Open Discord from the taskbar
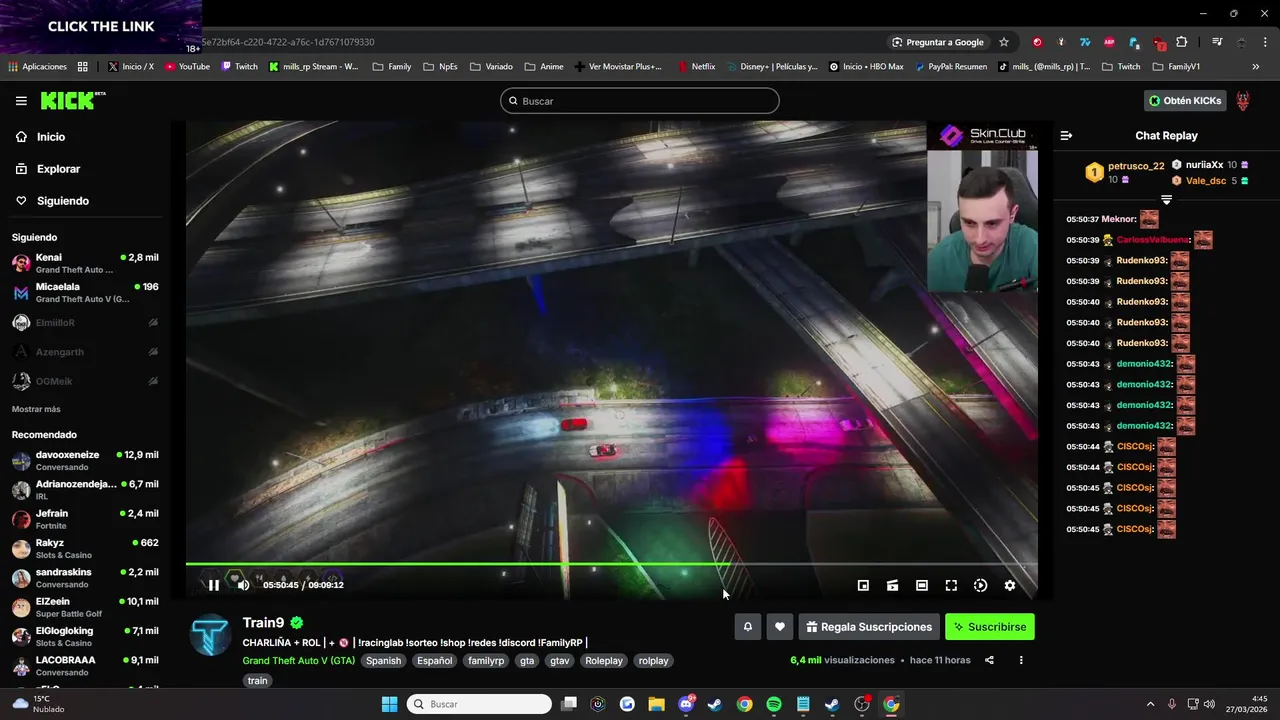Image resolution: width=1280 pixels, height=720 pixels. (x=686, y=704)
